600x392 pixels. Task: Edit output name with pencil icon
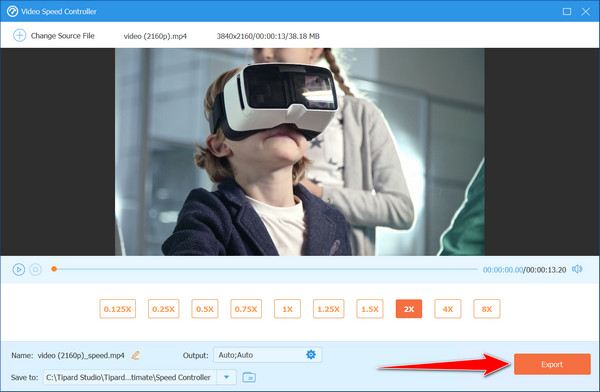[135, 355]
